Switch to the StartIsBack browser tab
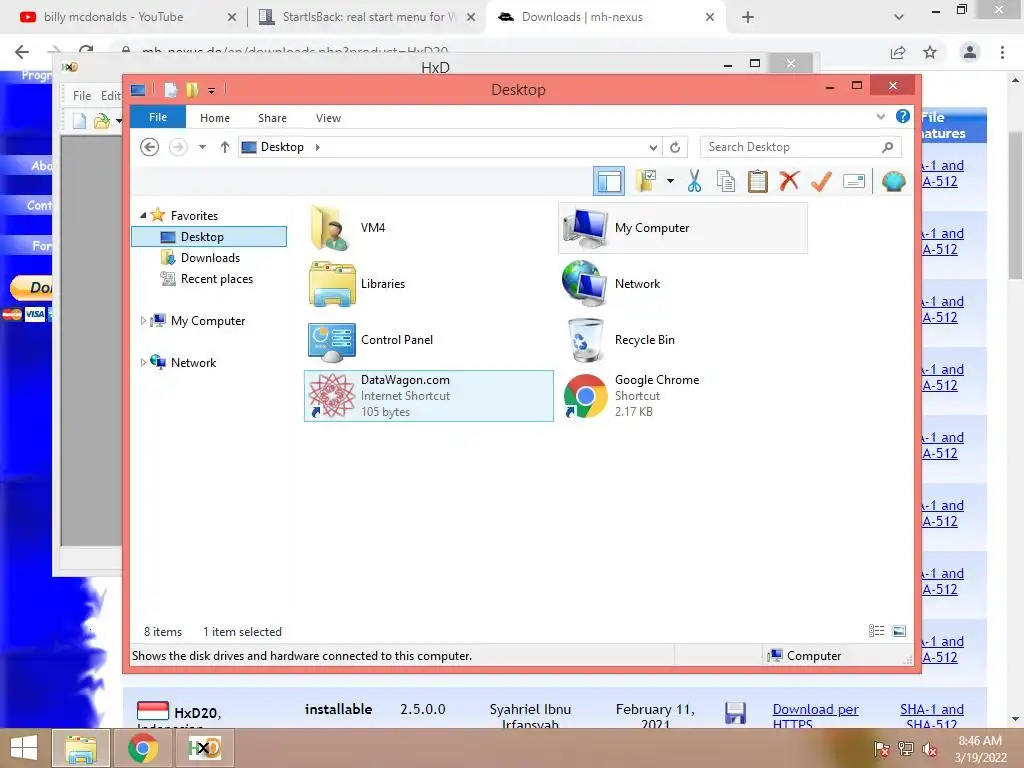The height and width of the screenshot is (768, 1024). pos(368,17)
